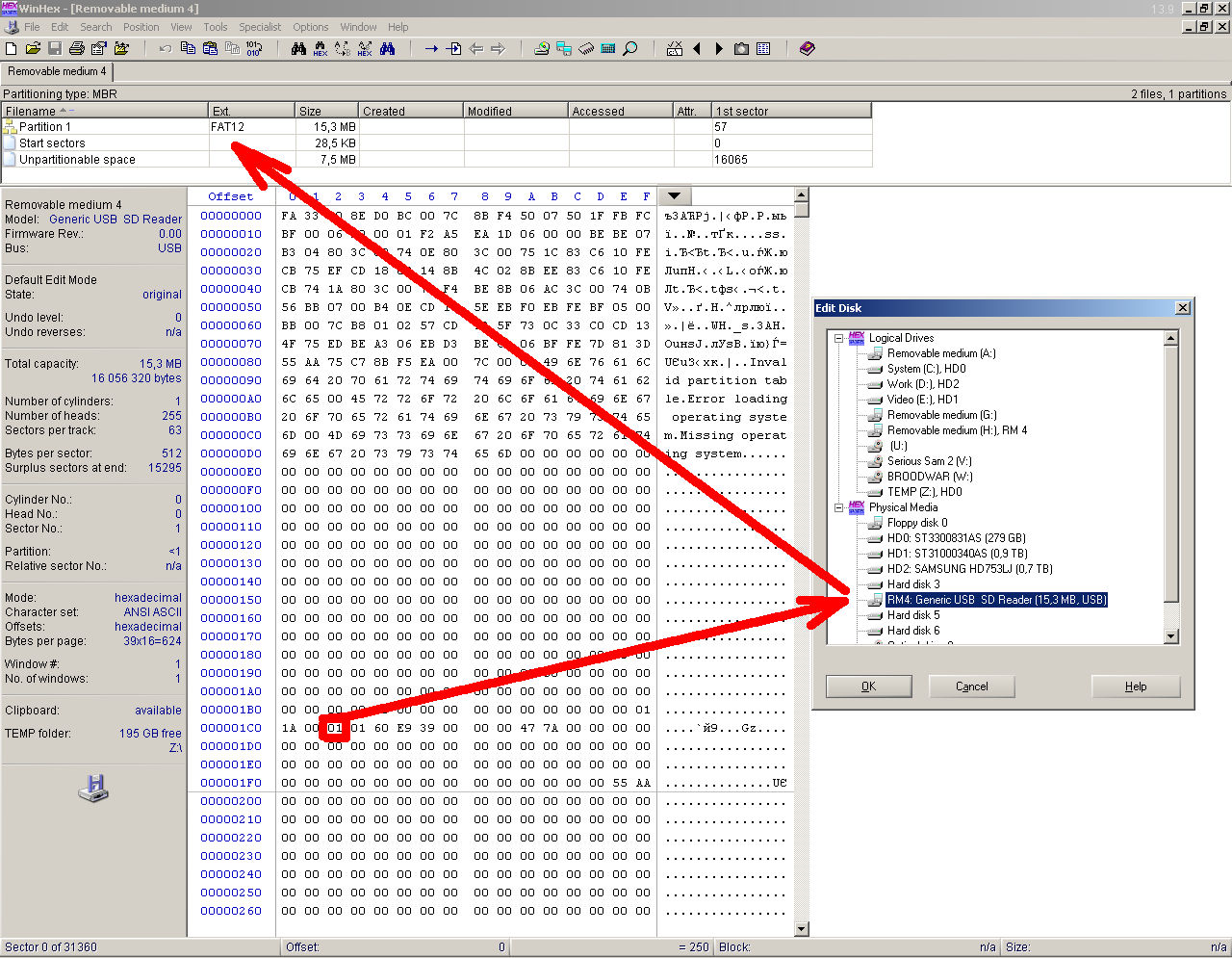Image resolution: width=1232 pixels, height=958 pixels.
Task: Select Unpartitionable space row
Action: 437,159
